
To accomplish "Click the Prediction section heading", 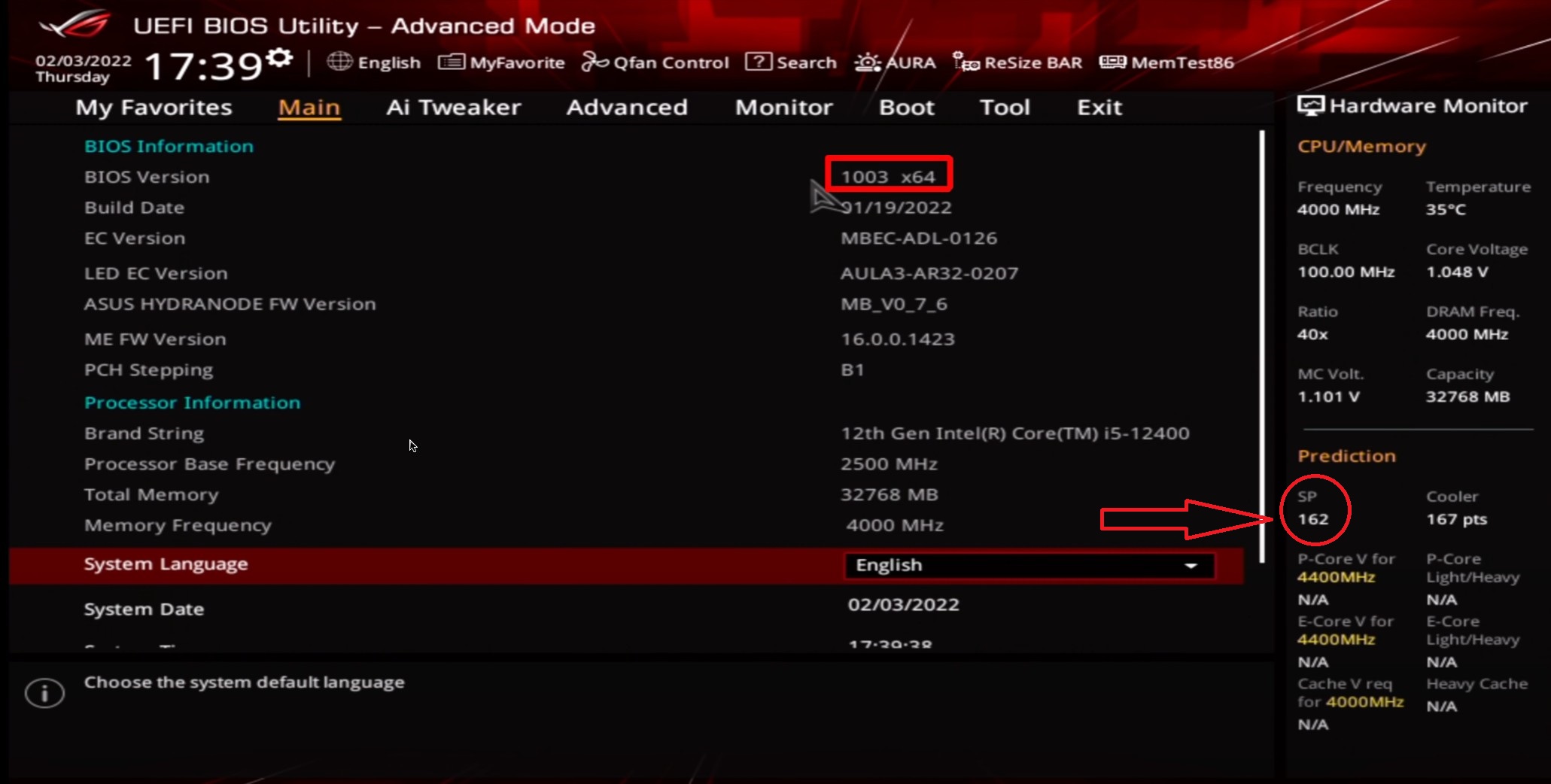I will click(1347, 456).
